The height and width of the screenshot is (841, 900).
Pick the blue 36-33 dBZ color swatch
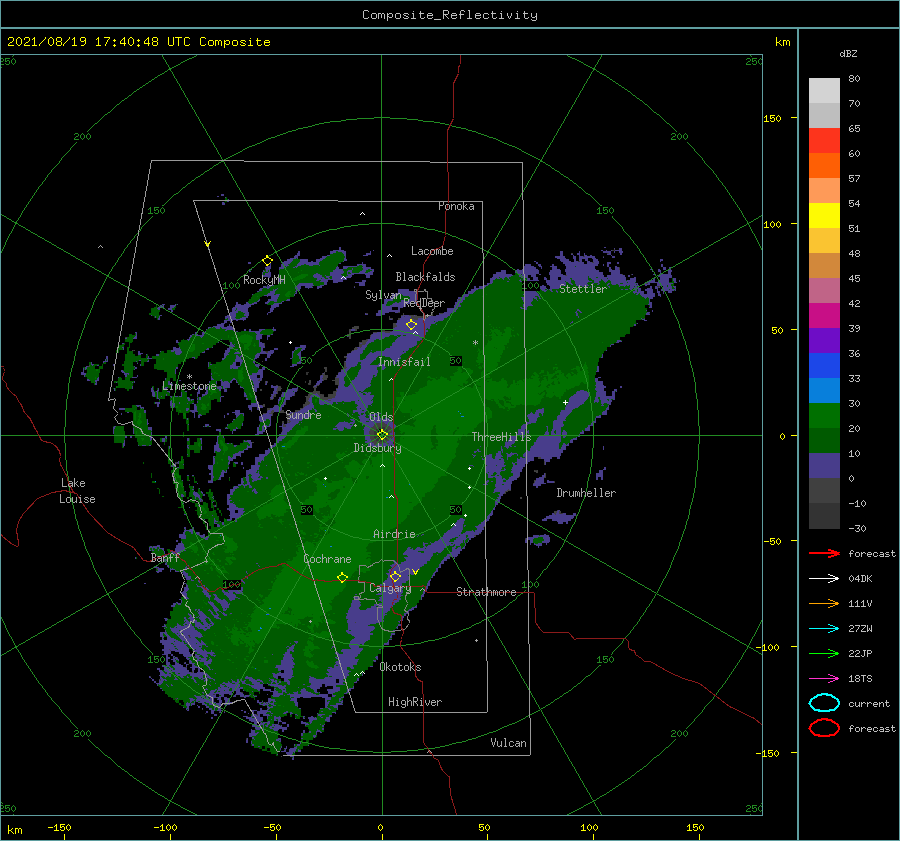click(824, 366)
